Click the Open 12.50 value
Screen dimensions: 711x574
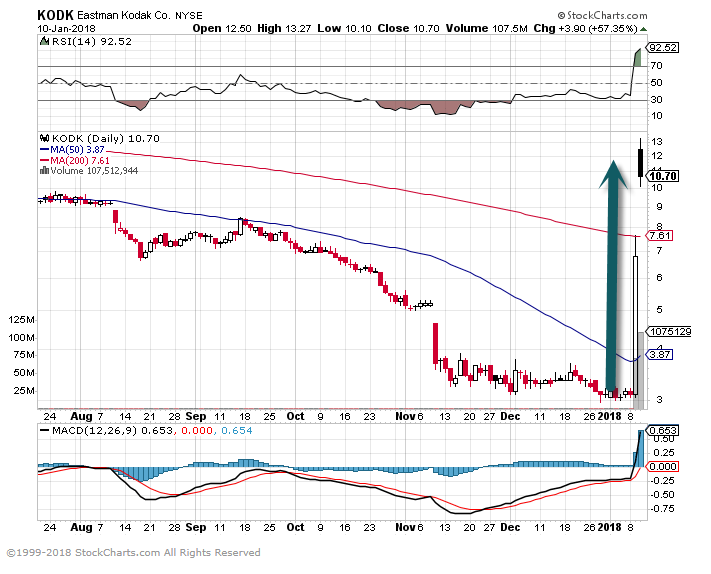click(x=222, y=29)
